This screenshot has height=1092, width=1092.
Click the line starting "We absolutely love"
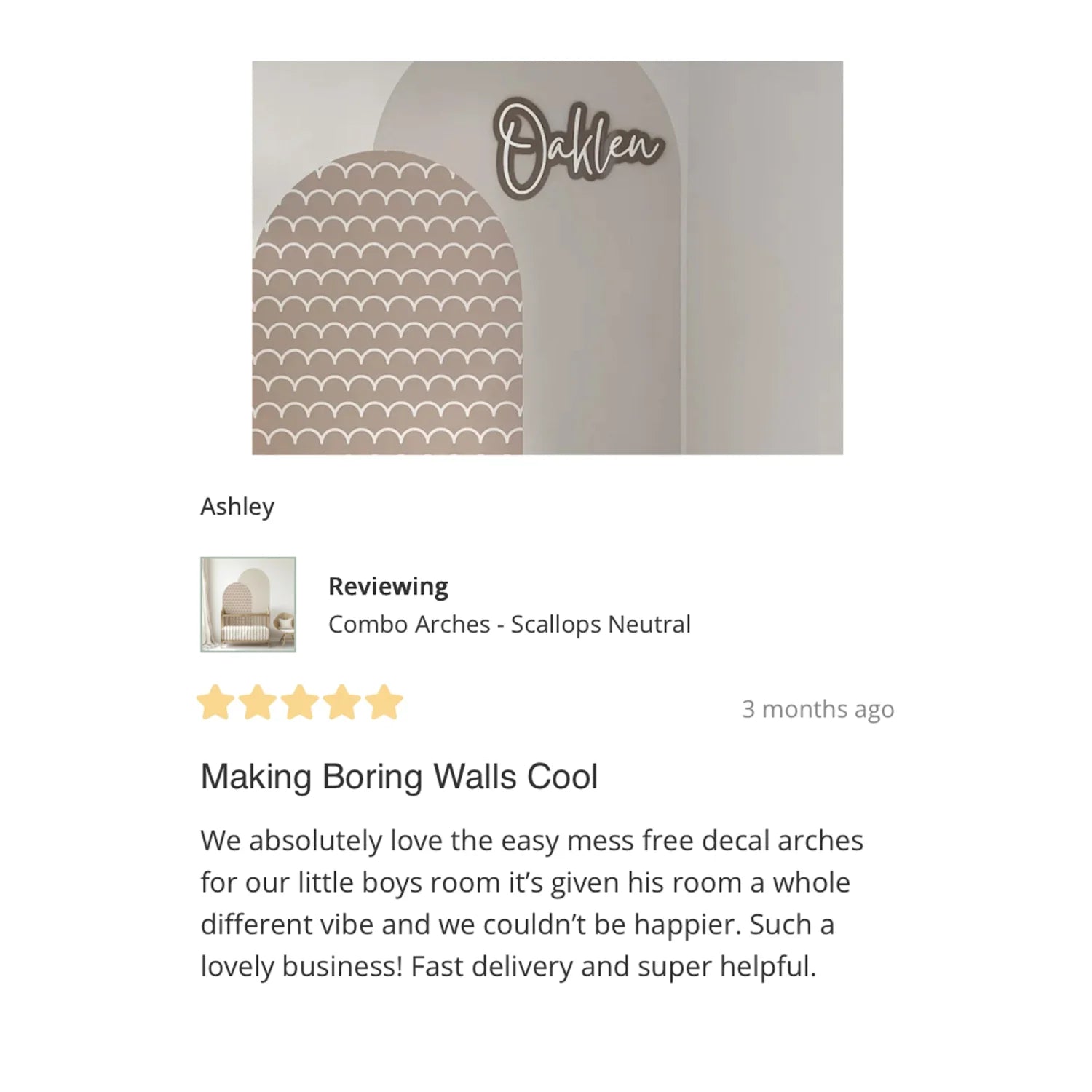[531, 841]
